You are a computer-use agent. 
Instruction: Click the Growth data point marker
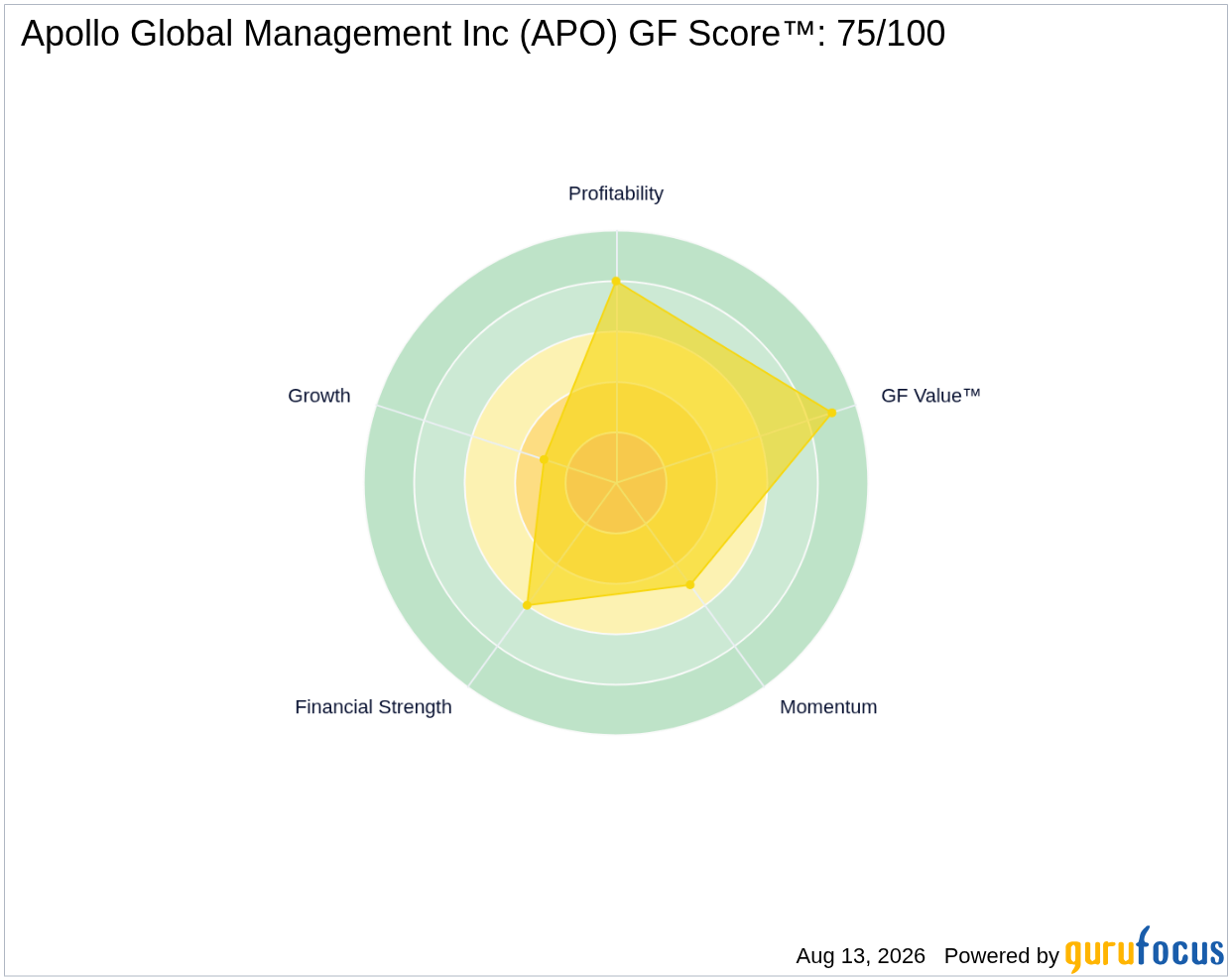pos(543,459)
